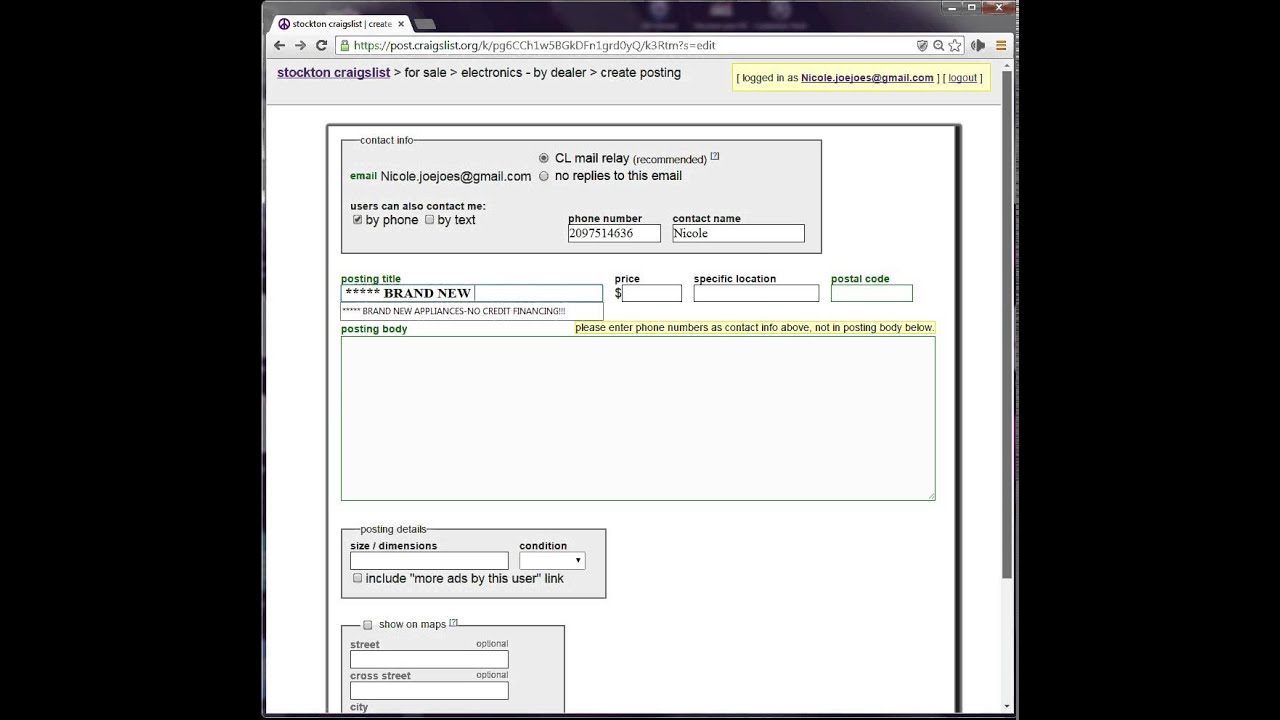Viewport: 1280px width, 720px height.
Task: Go back with the browser back arrow
Action: 280,45
